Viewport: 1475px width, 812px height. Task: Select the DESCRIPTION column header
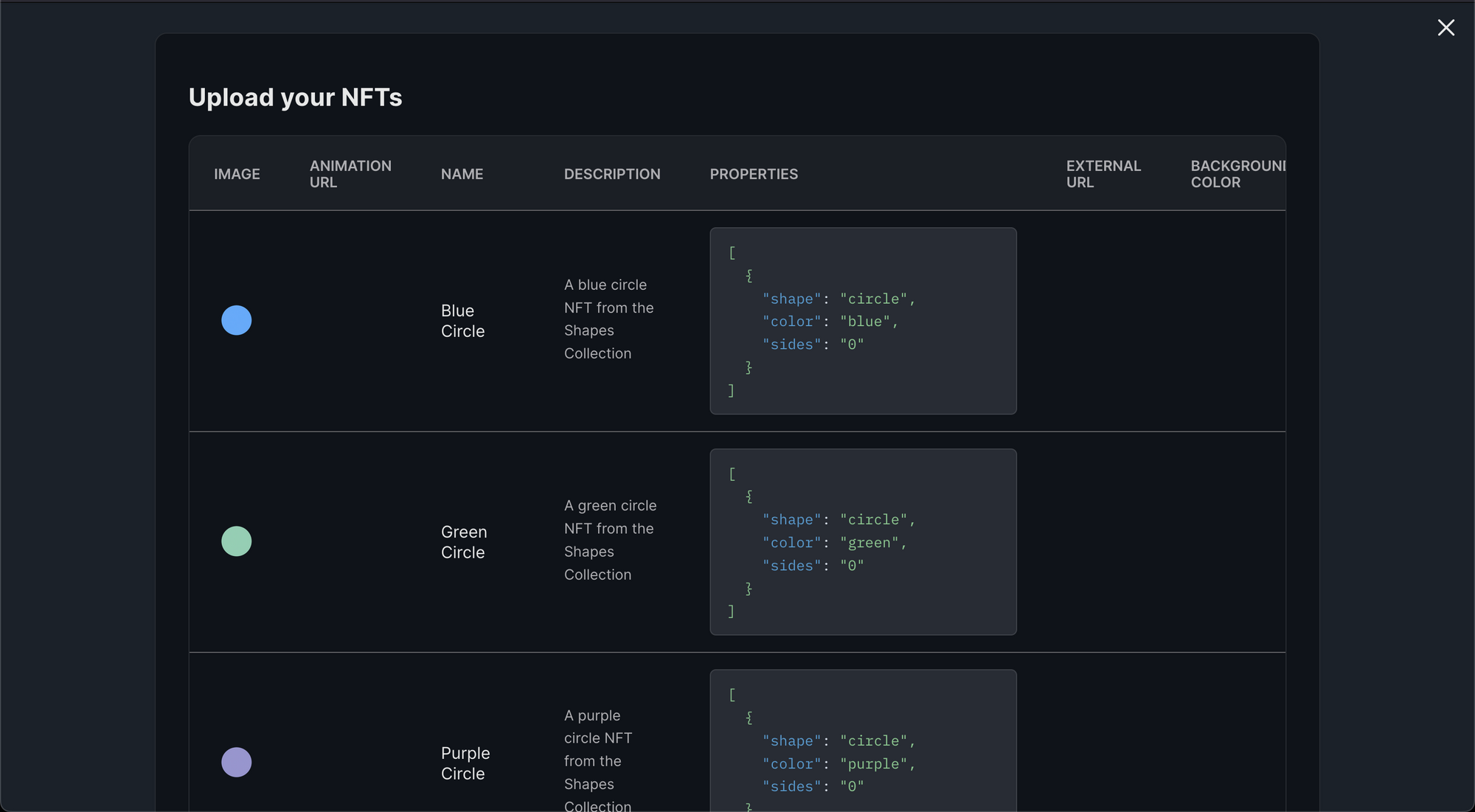click(612, 174)
